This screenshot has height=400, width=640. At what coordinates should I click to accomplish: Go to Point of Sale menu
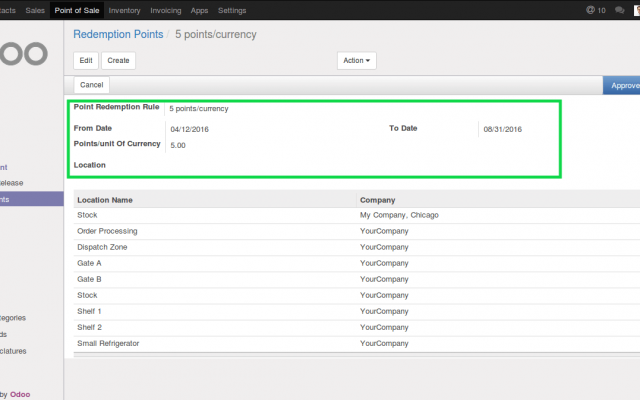(x=77, y=10)
